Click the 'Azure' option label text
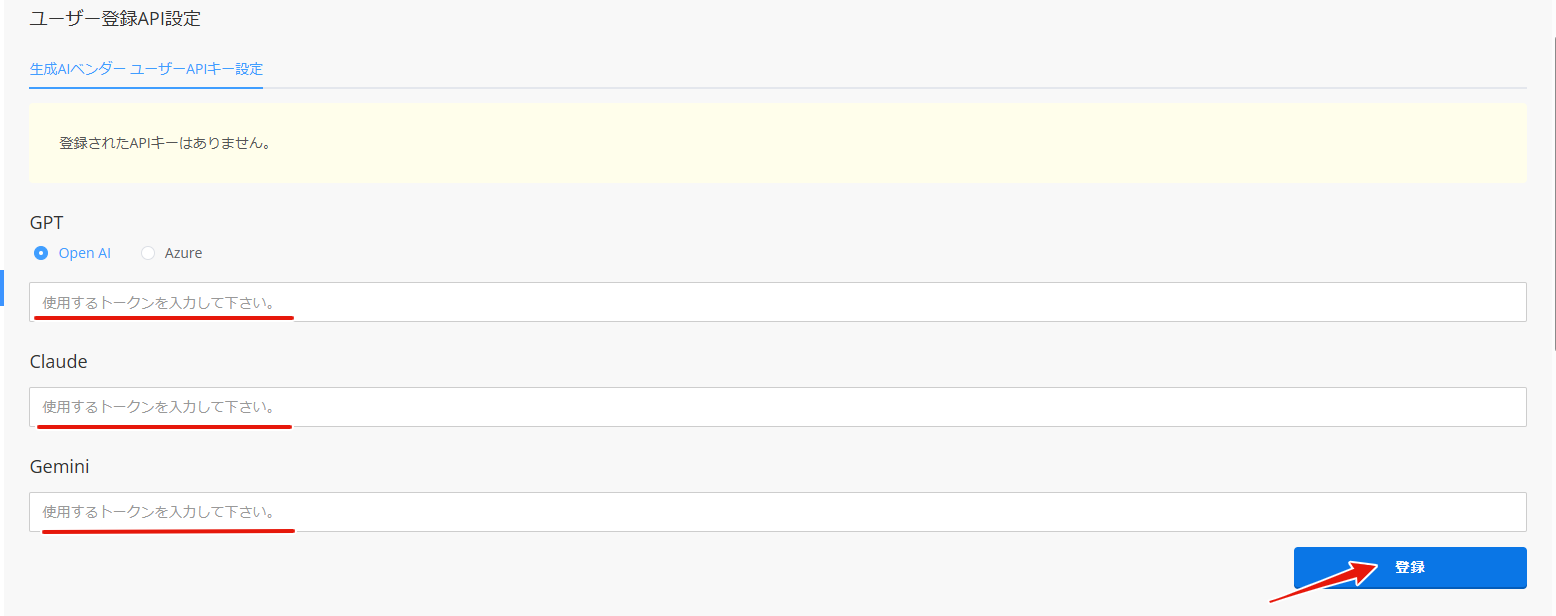This screenshot has height=616, width=1556. (x=183, y=253)
